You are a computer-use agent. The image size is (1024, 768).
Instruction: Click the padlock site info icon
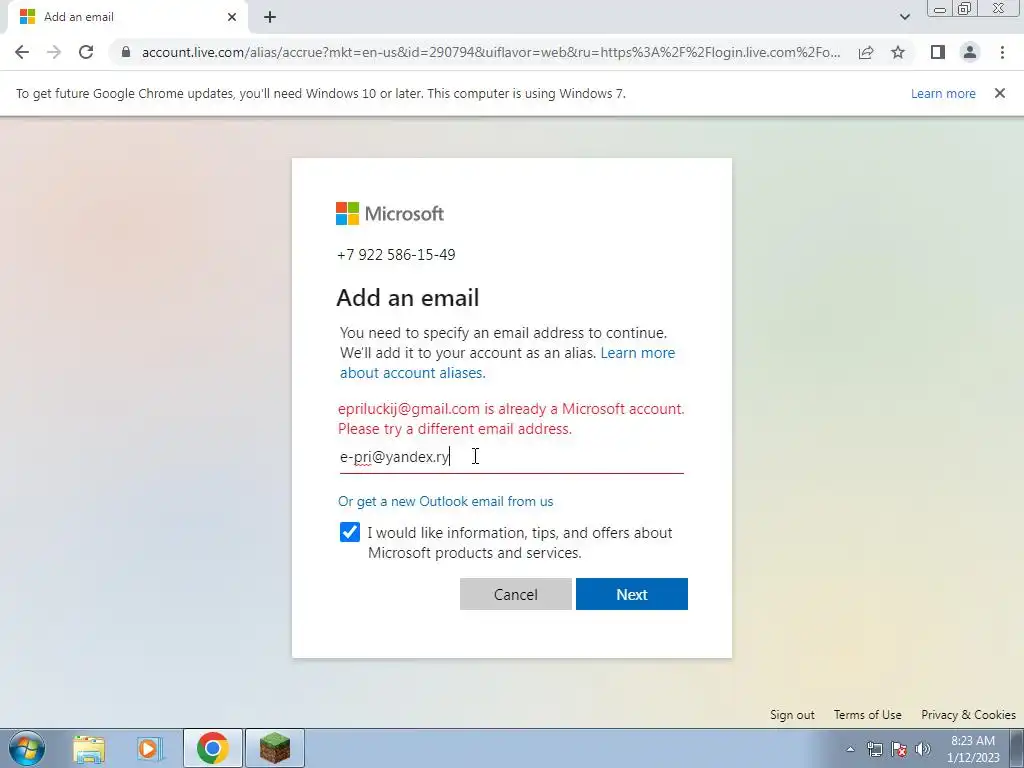(126, 52)
